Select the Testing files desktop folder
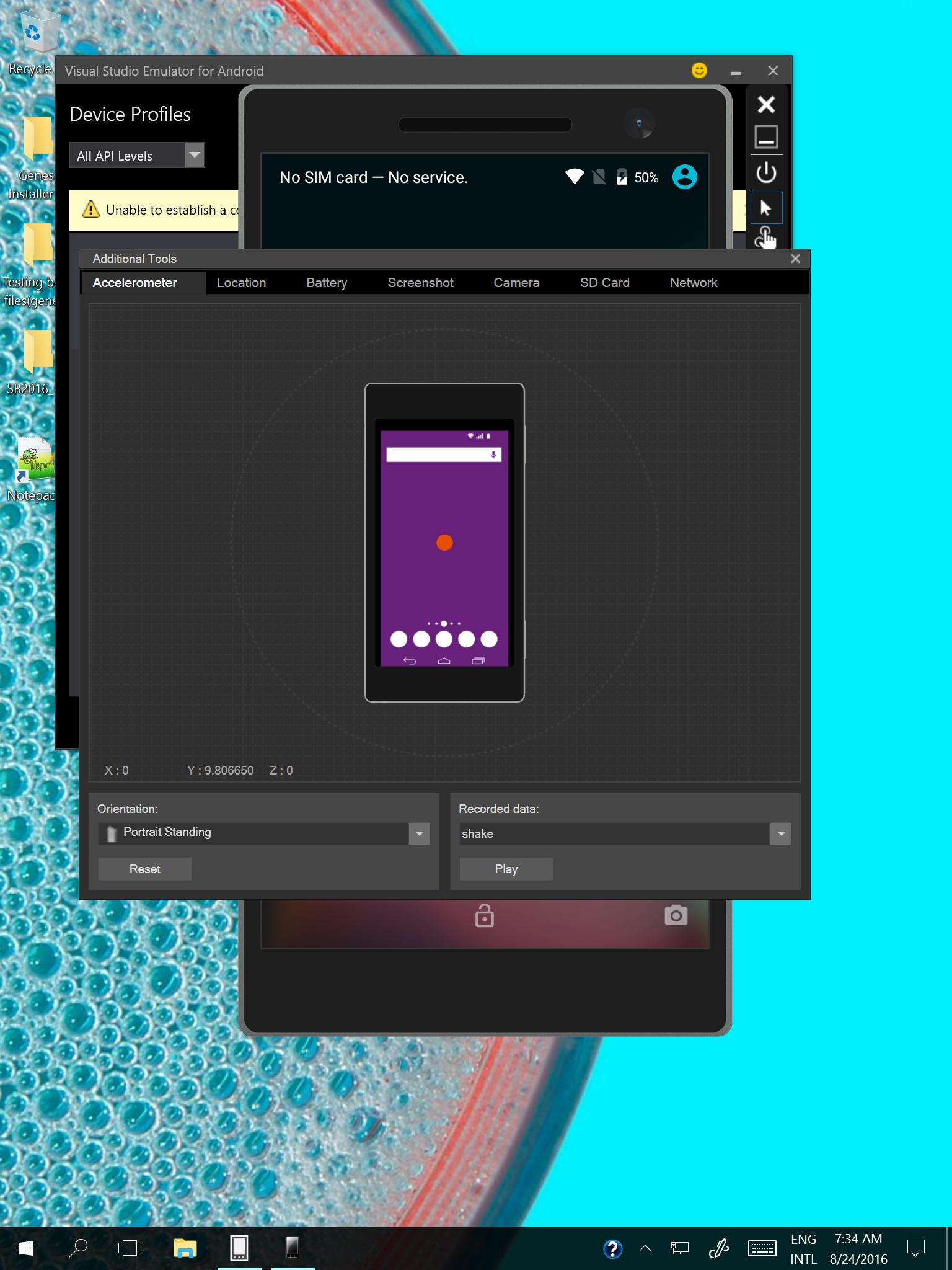Image resolution: width=952 pixels, height=1270 pixels. point(32,265)
